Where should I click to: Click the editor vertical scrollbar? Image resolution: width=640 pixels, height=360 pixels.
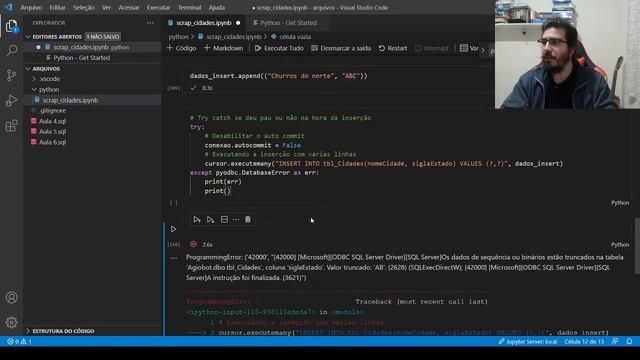[637, 246]
